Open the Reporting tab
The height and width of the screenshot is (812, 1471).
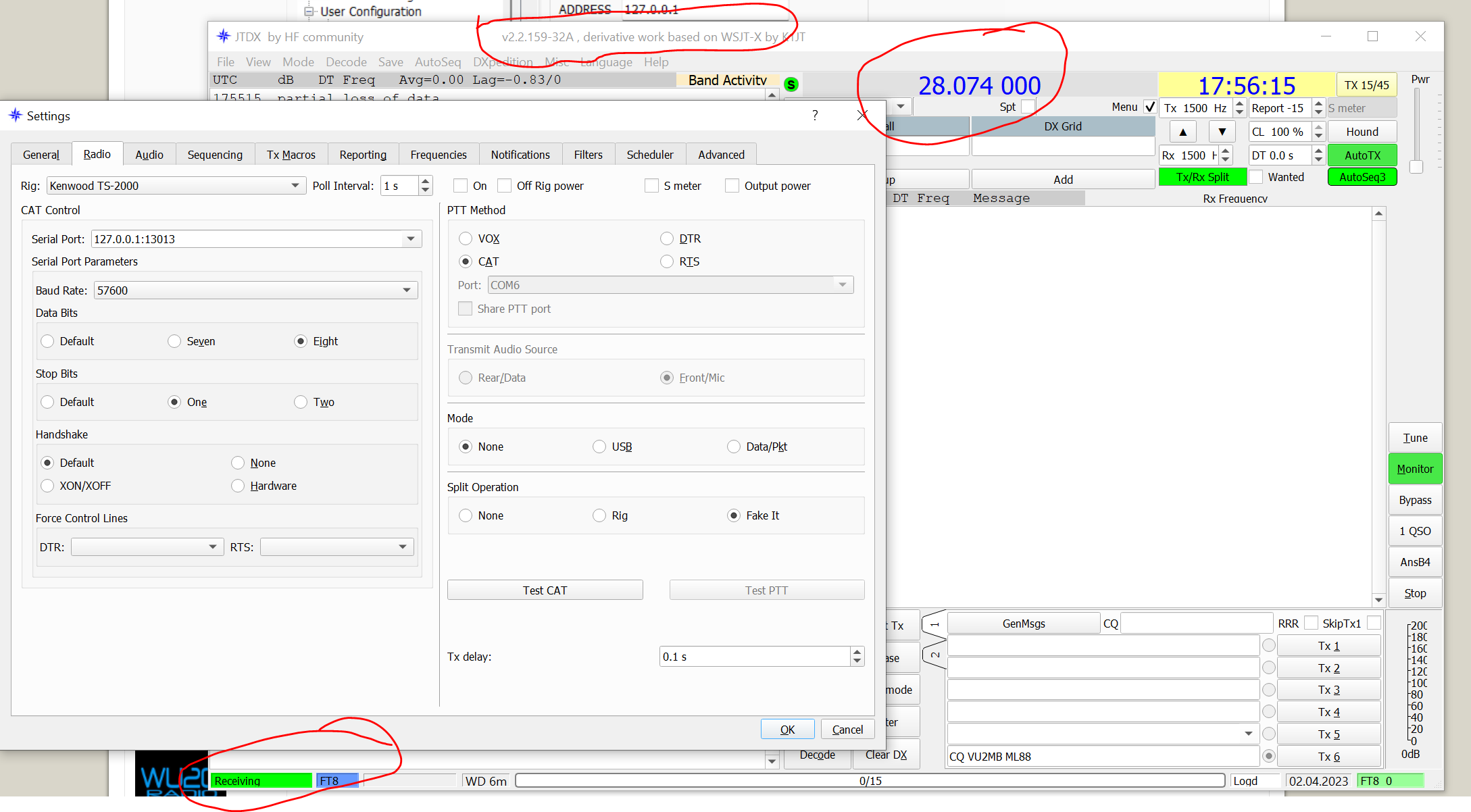[363, 155]
